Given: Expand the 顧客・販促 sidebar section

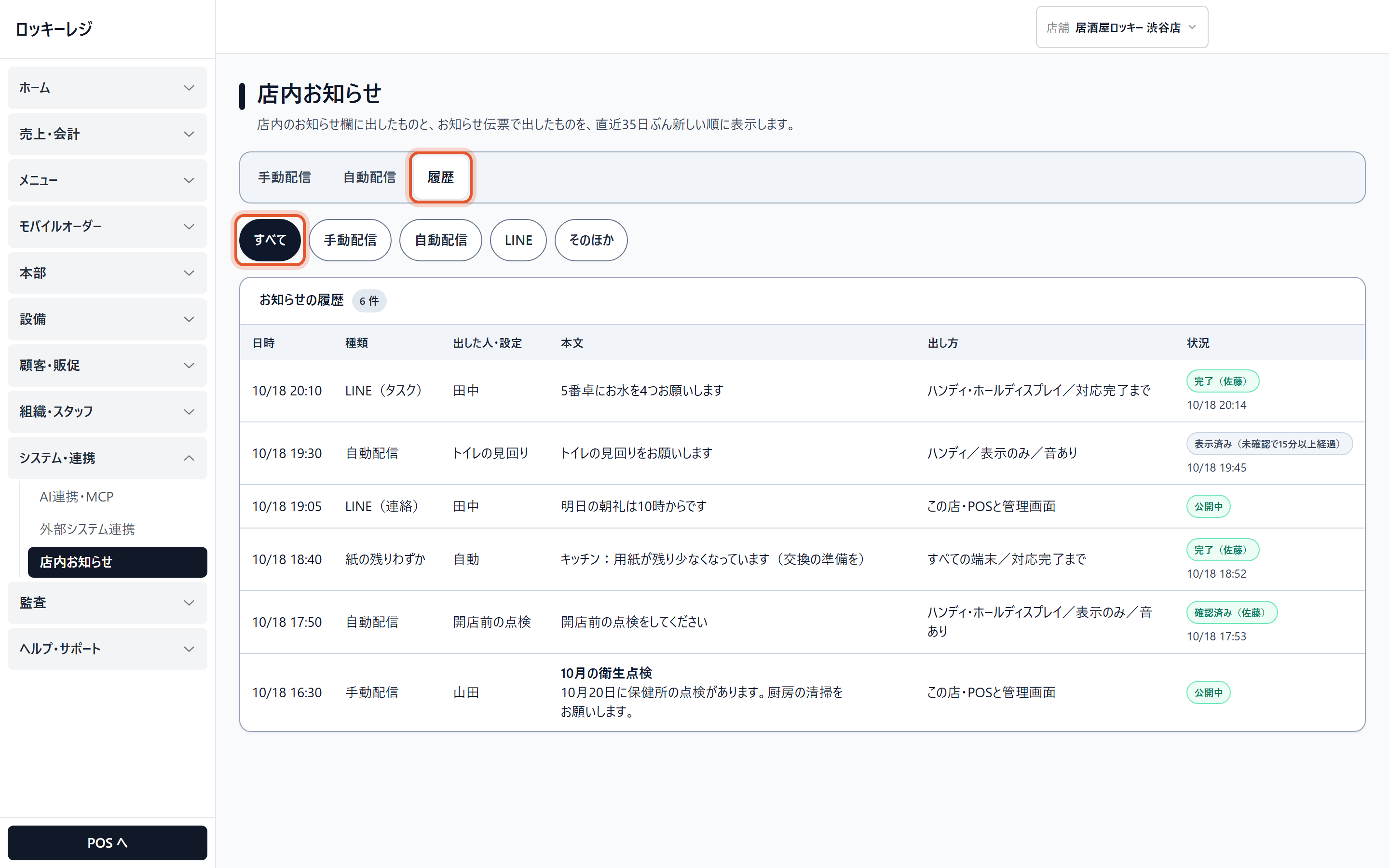Looking at the screenshot, I should click(x=108, y=365).
